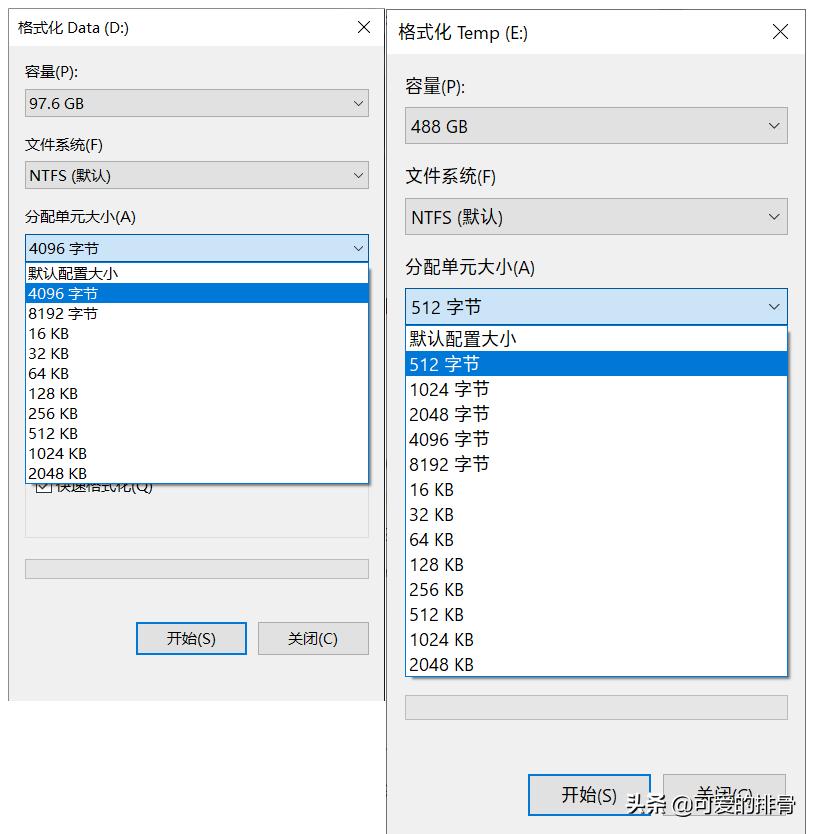The image size is (815, 834).
Task: Click 开始(S) button in Data (D:) dialog
Action: pos(191,638)
